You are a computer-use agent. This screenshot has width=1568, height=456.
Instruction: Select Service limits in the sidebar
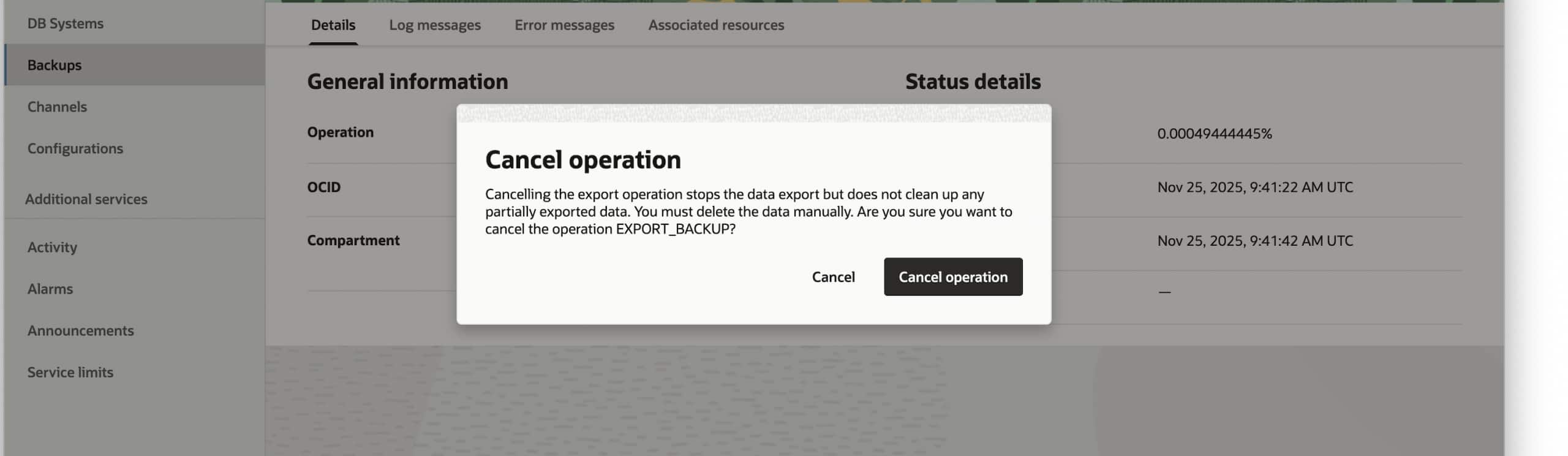(x=70, y=372)
